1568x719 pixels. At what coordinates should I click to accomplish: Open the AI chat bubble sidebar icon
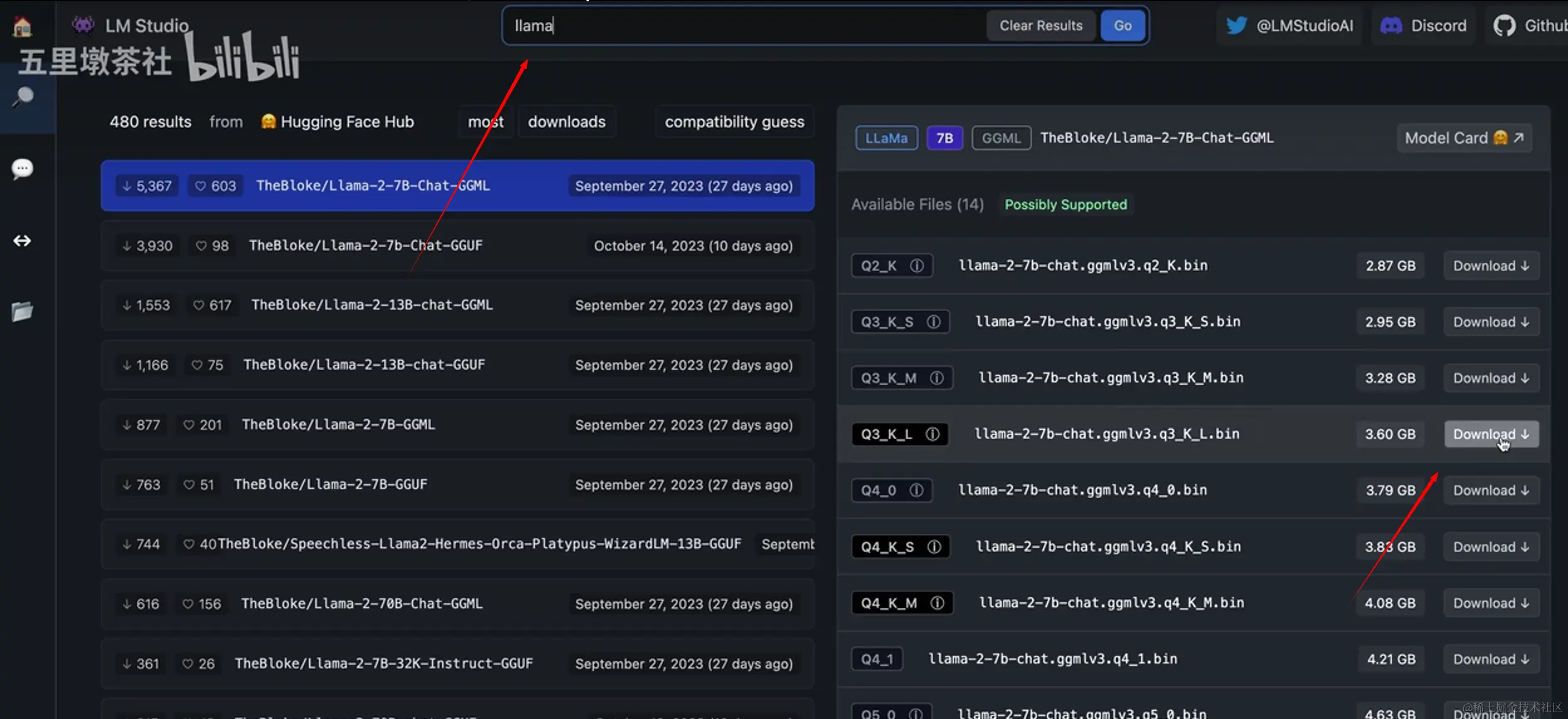(23, 168)
